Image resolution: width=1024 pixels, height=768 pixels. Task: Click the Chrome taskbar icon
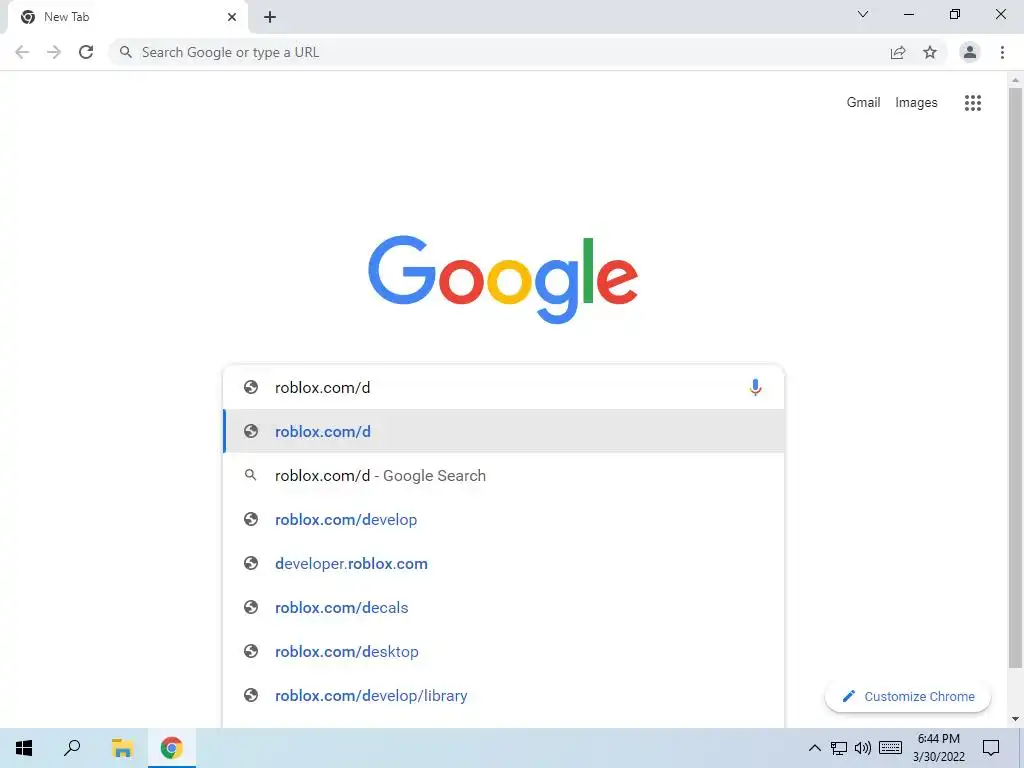[x=171, y=748]
